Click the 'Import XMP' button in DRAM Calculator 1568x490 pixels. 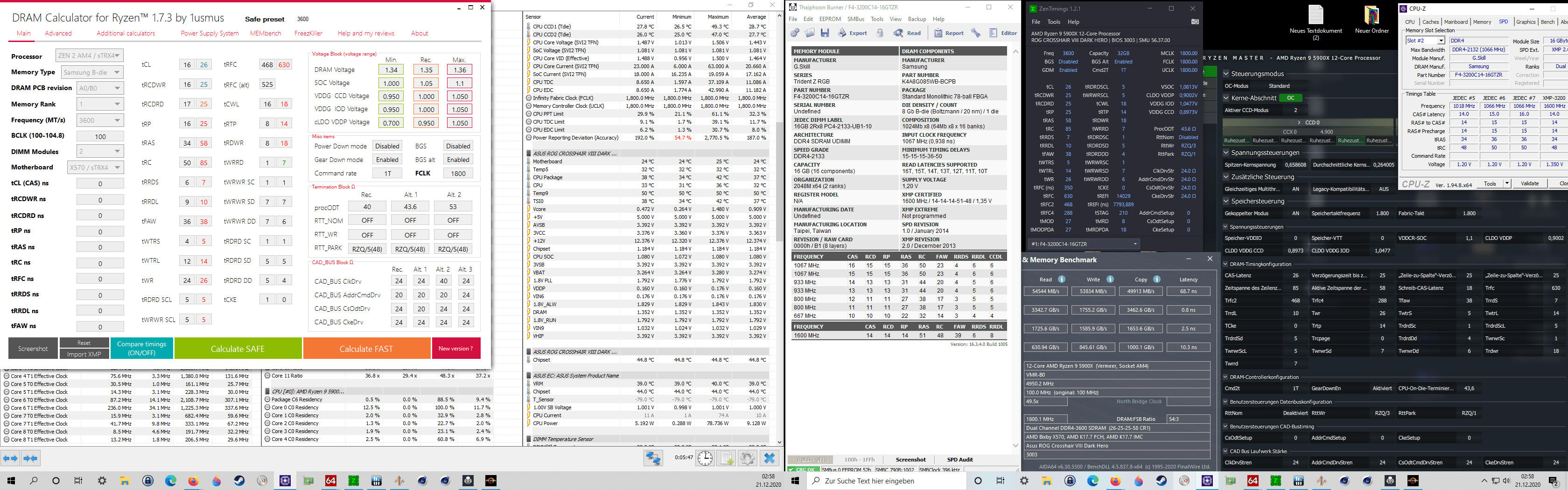[x=84, y=354]
